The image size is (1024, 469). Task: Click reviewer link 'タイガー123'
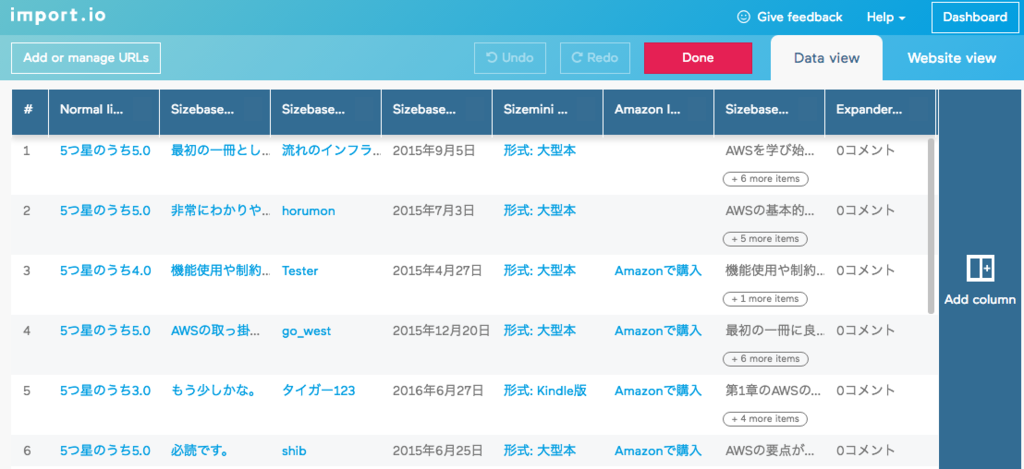pos(318,391)
